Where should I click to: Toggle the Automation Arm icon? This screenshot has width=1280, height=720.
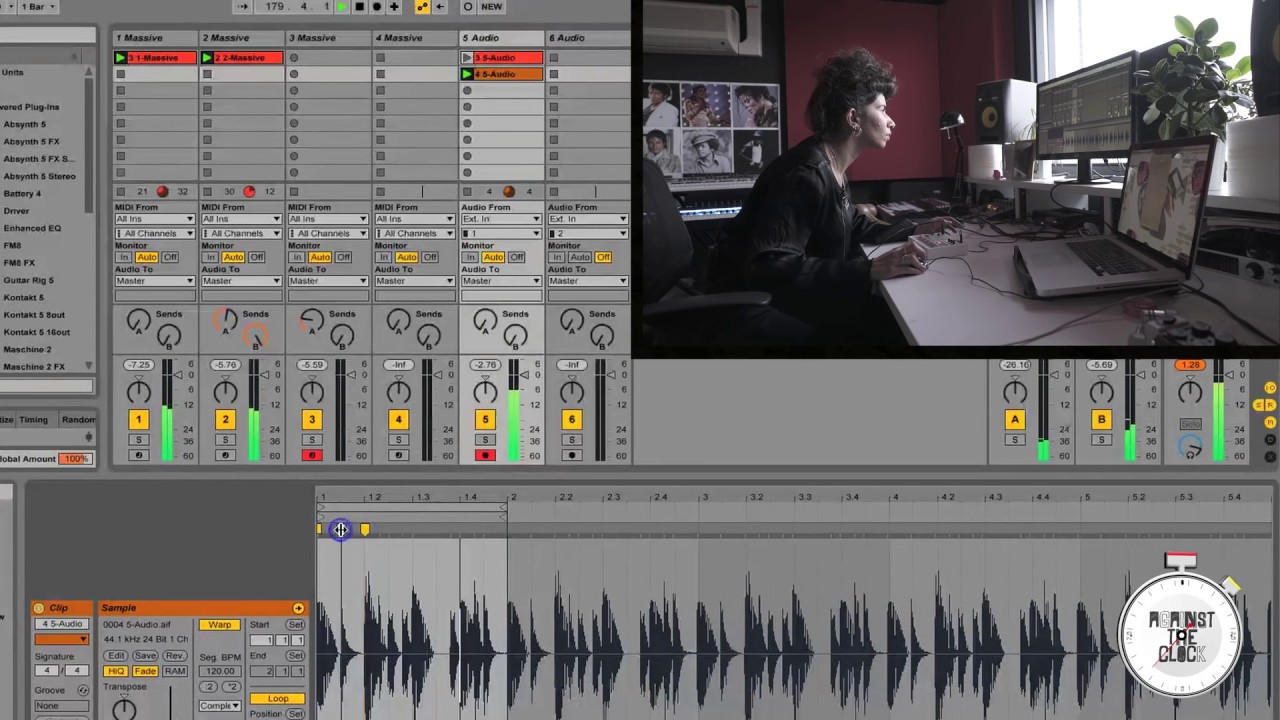tap(422, 6)
